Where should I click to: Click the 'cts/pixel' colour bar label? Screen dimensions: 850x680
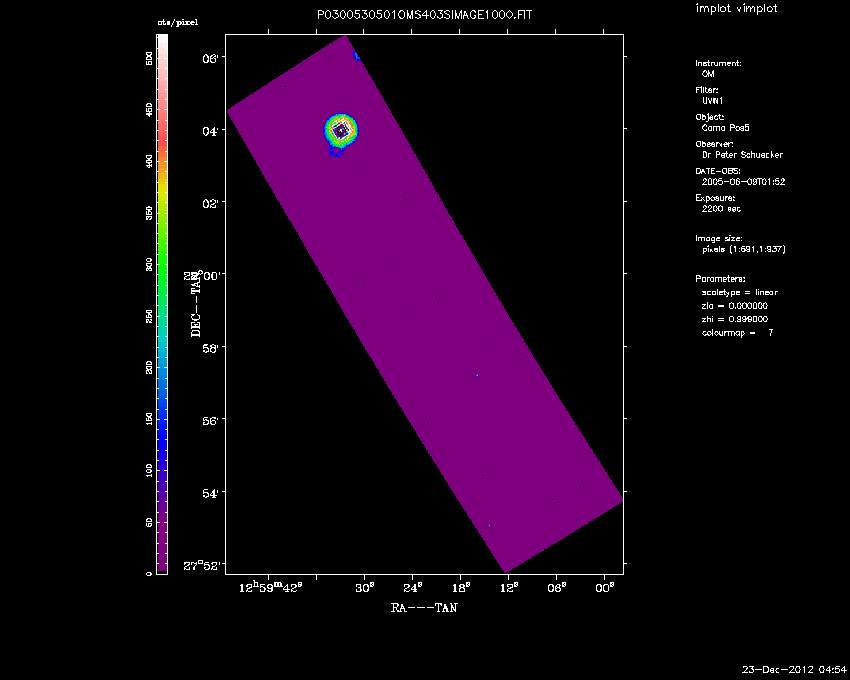(x=178, y=23)
